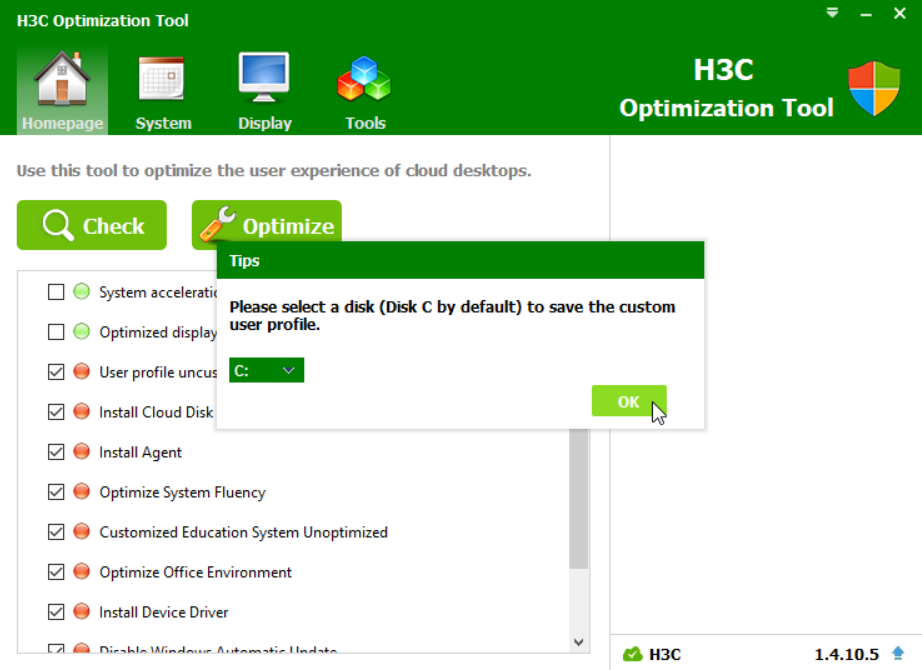Click the Check button
This screenshot has height=670, width=922.
coord(92,225)
